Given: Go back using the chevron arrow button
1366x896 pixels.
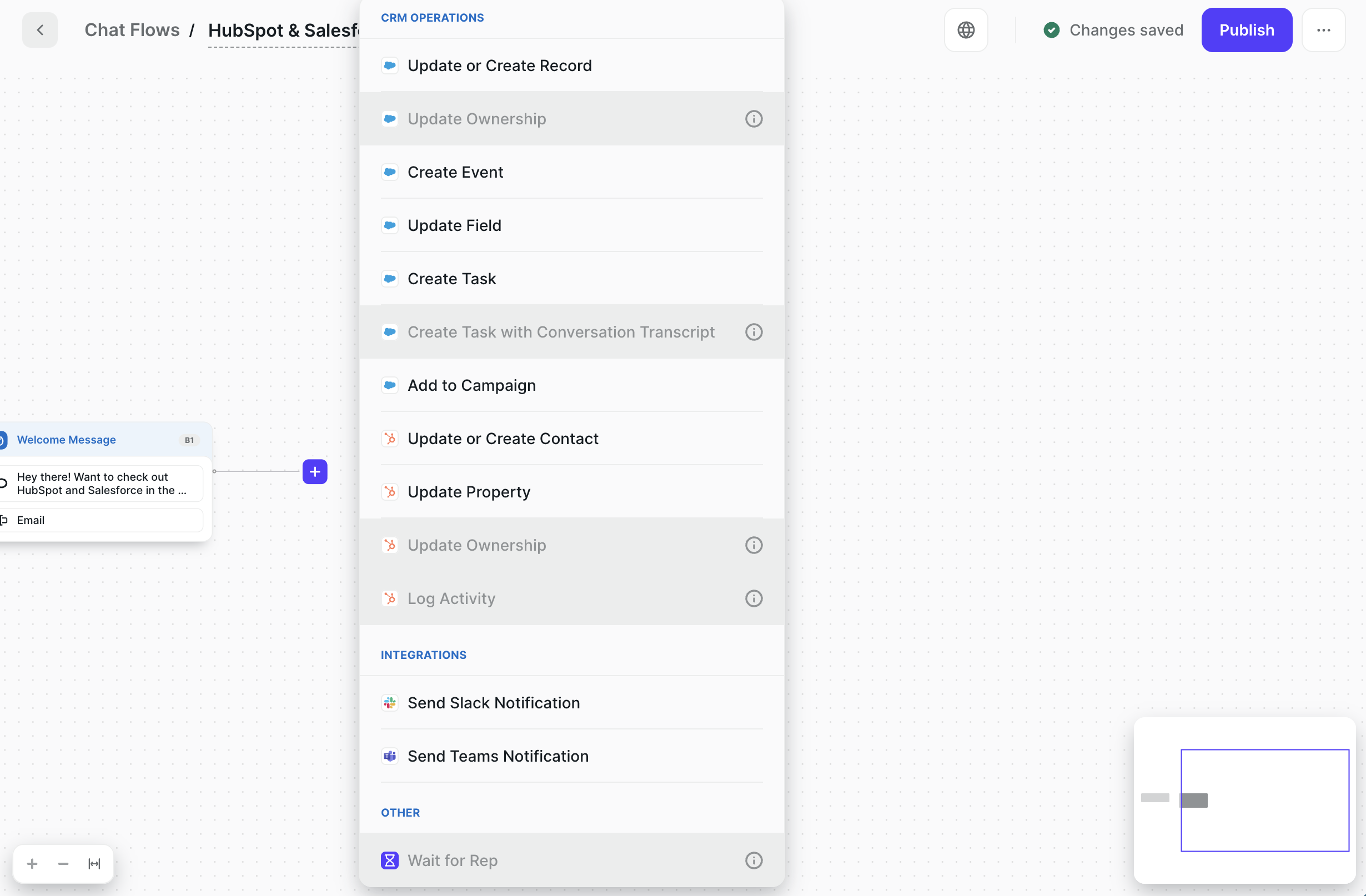Looking at the screenshot, I should pyautogui.click(x=39, y=30).
